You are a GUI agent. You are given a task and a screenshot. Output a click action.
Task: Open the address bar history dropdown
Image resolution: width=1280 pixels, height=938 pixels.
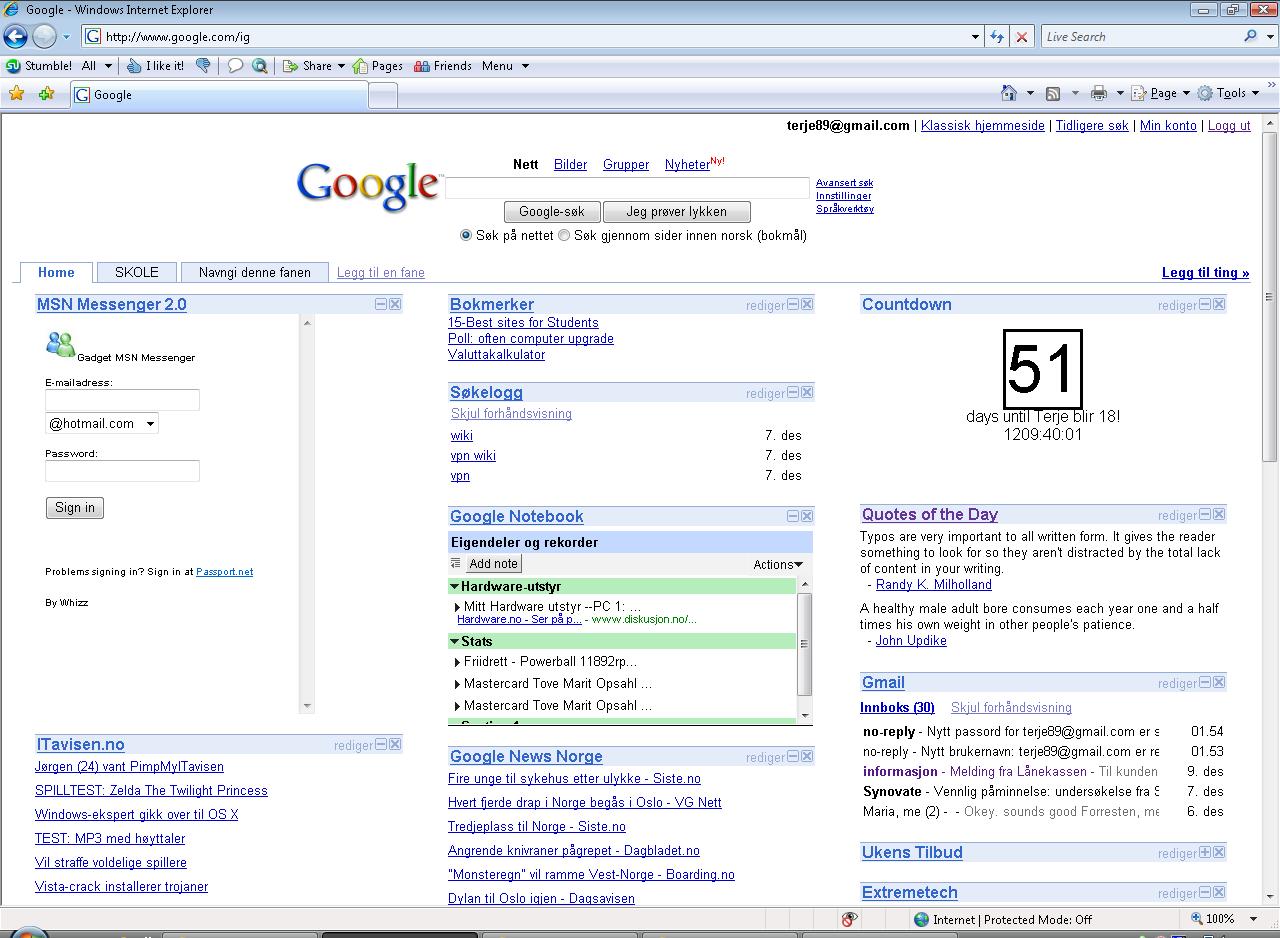976,37
